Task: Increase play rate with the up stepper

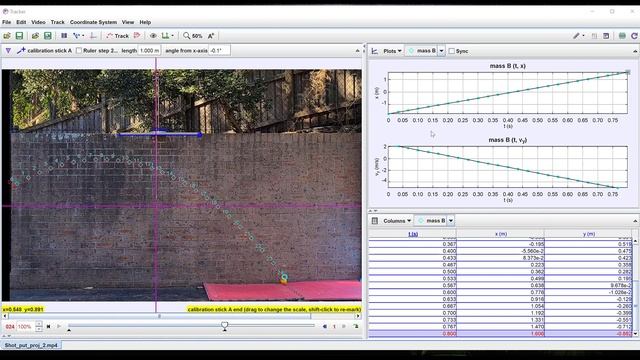Action: pyautogui.click(x=39, y=324)
